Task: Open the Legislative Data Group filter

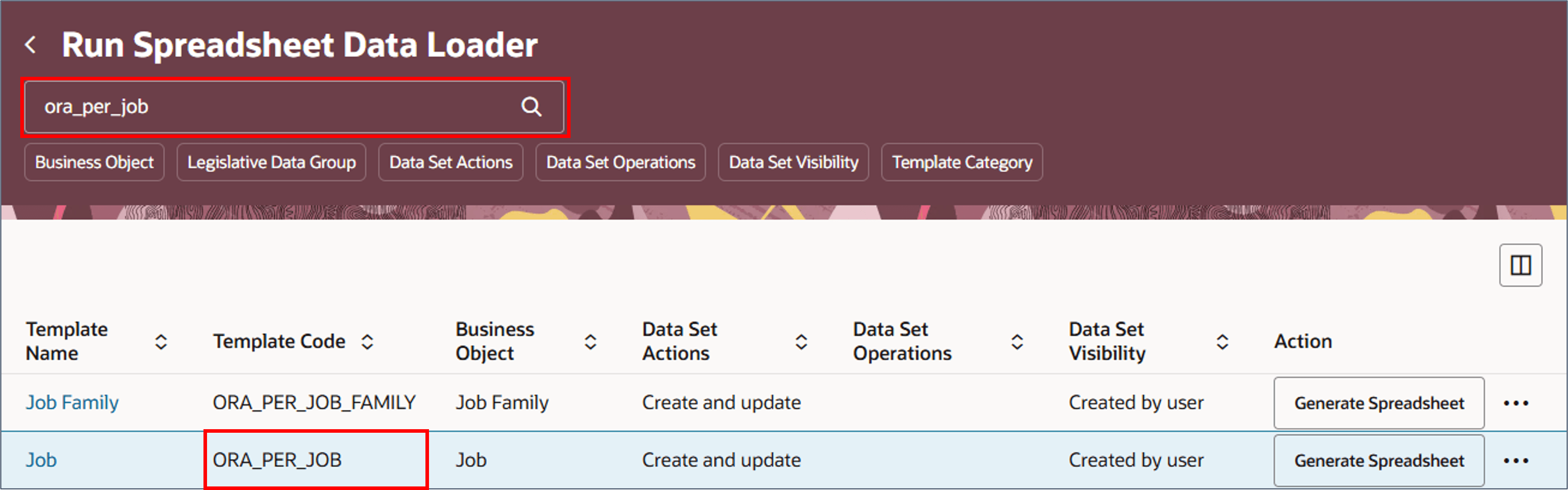Action: [x=271, y=163]
